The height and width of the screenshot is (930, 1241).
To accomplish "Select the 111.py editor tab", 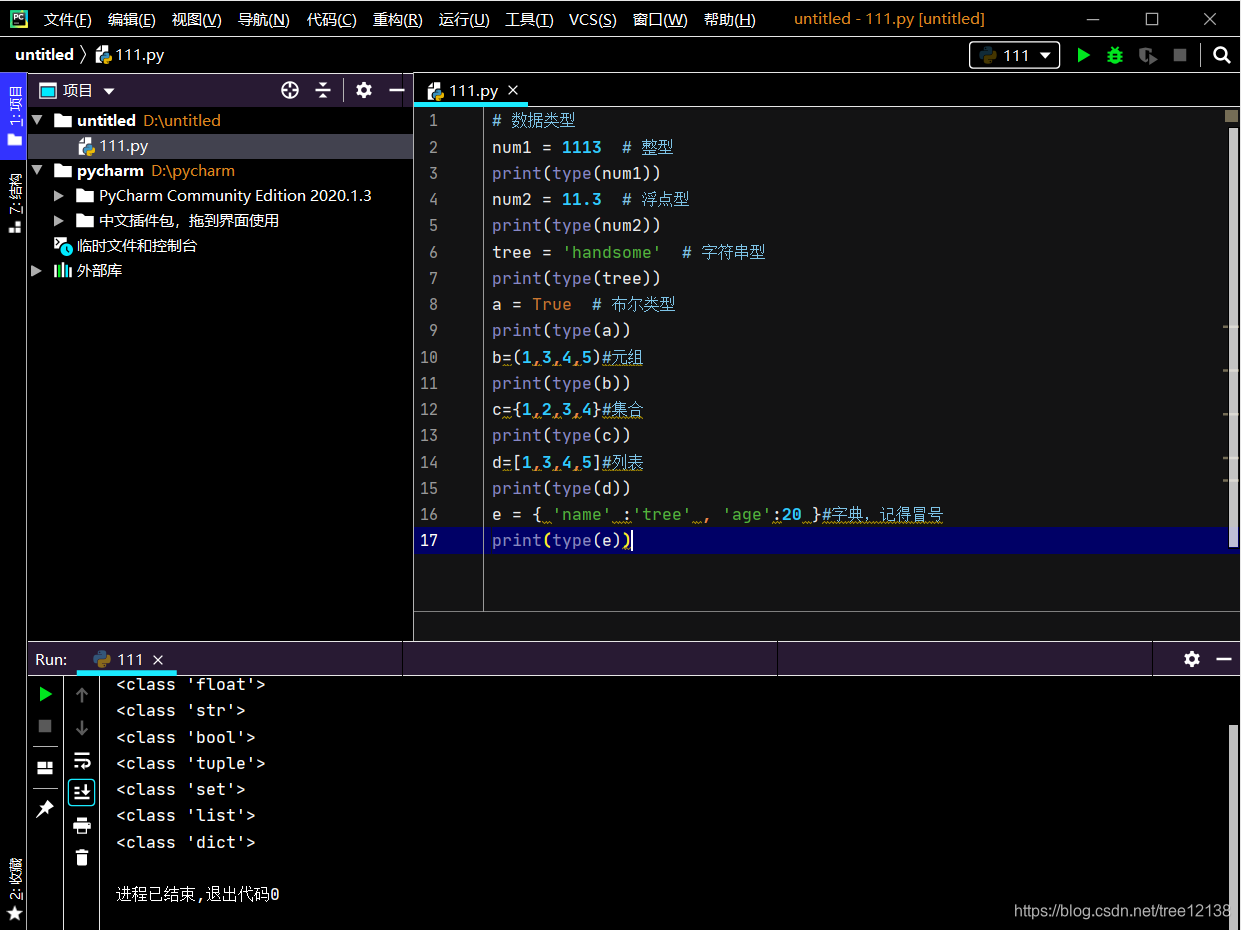I will click(473, 90).
